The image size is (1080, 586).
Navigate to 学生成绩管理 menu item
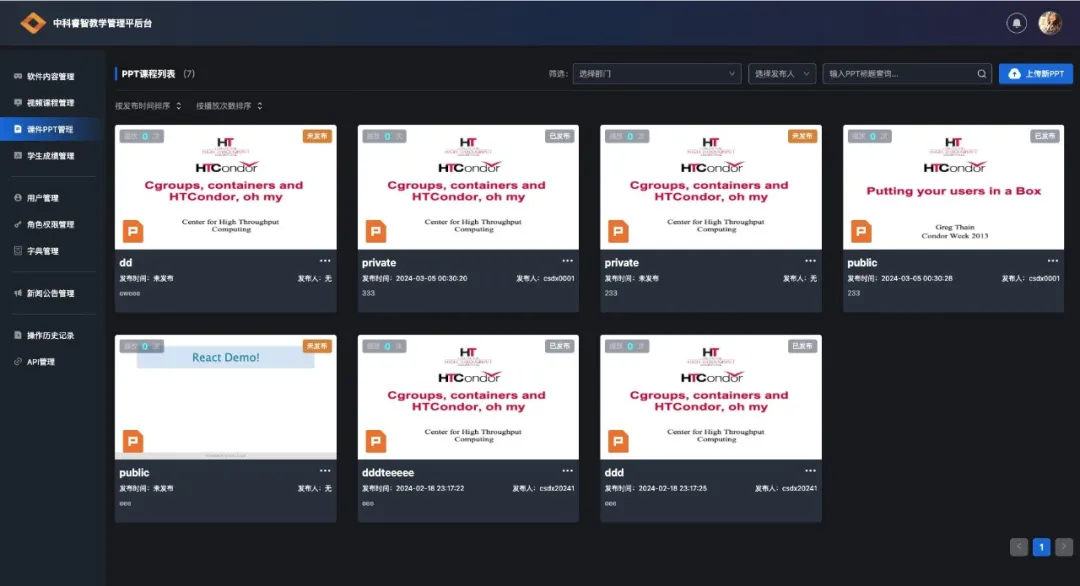point(50,156)
